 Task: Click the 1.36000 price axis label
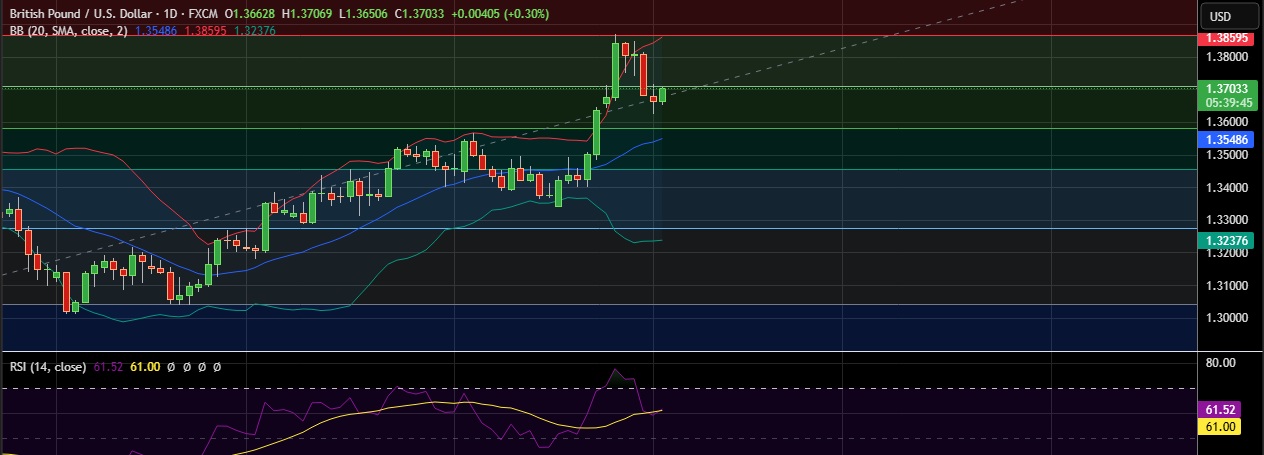pos(1226,122)
